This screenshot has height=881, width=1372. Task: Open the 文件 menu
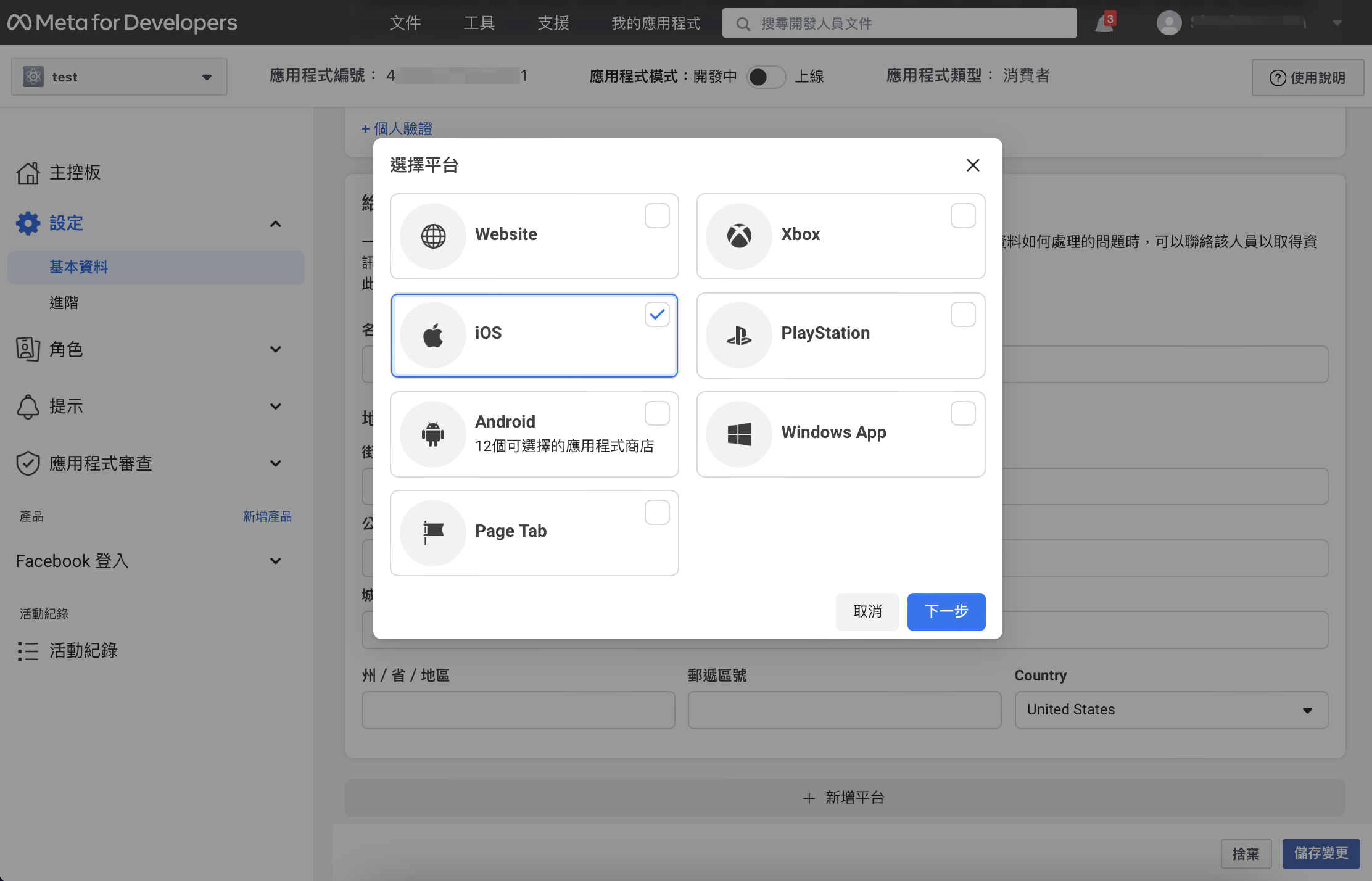click(405, 23)
